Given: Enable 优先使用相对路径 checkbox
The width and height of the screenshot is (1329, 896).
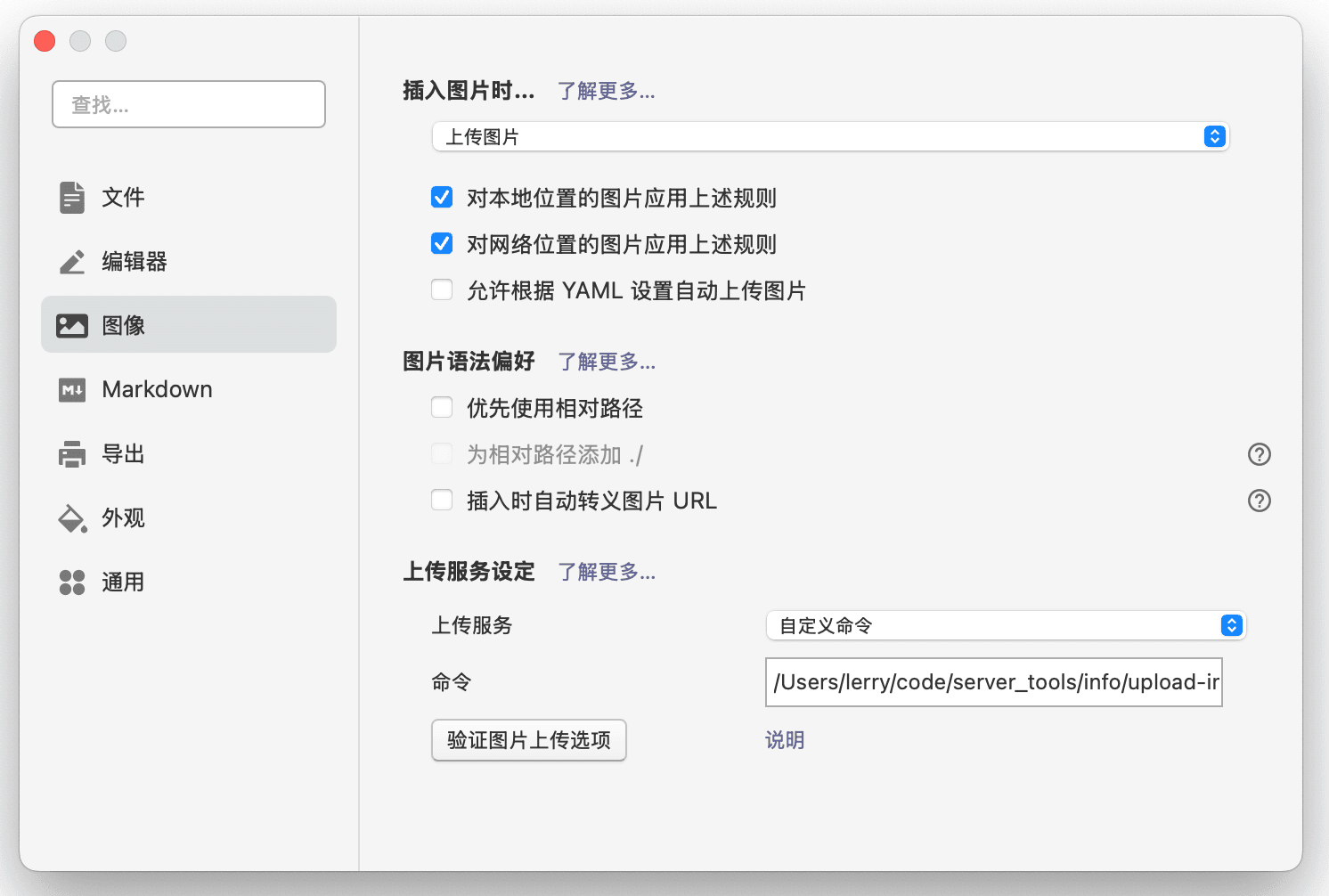Looking at the screenshot, I should point(442,407).
